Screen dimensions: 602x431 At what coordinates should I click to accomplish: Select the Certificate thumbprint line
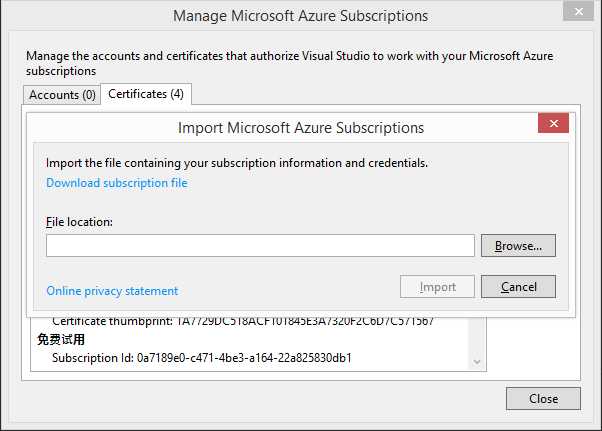click(x=243, y=321)
